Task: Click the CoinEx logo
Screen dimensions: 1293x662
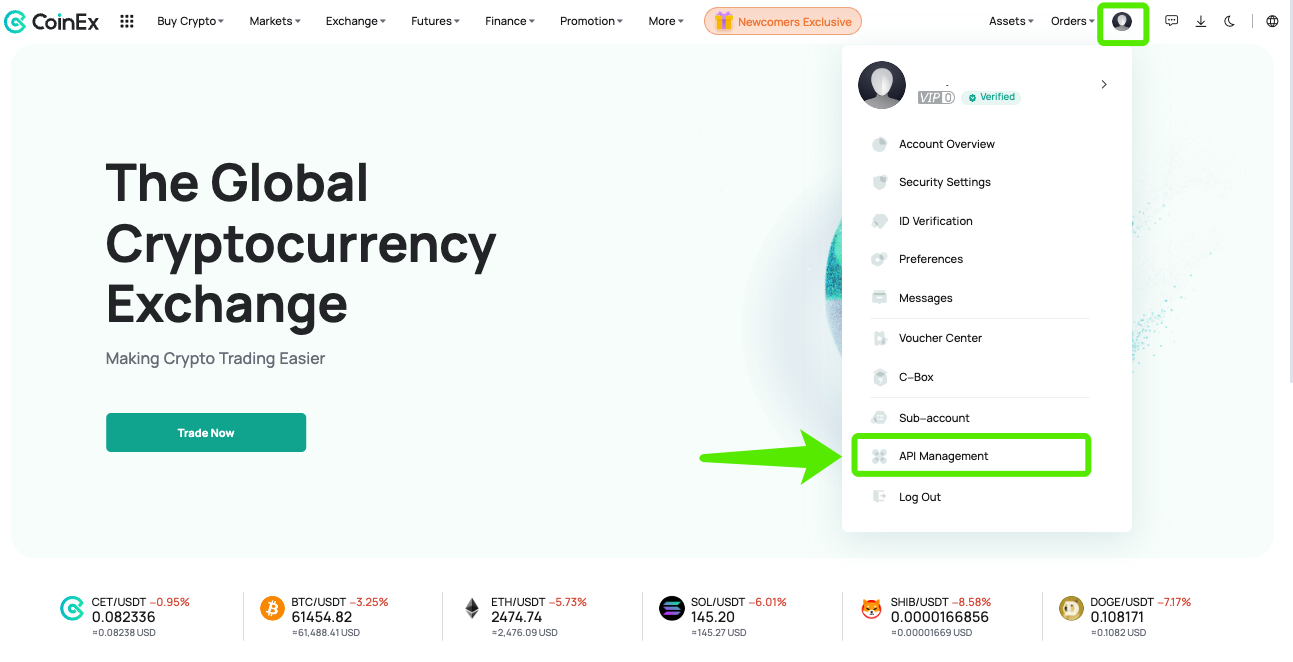Action: (x=52, y=21)
